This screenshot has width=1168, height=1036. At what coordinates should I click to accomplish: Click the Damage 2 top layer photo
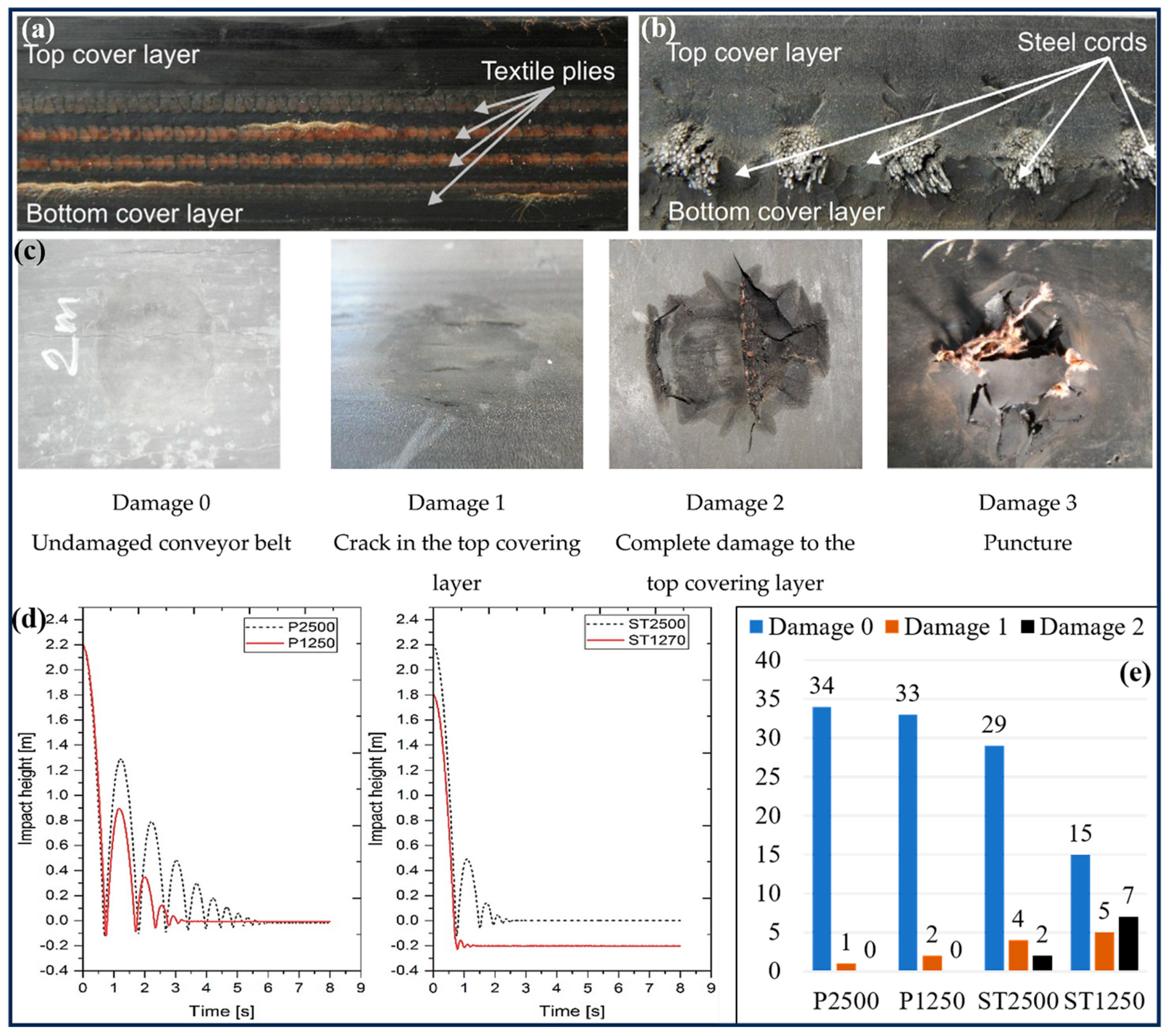[736, 354]
